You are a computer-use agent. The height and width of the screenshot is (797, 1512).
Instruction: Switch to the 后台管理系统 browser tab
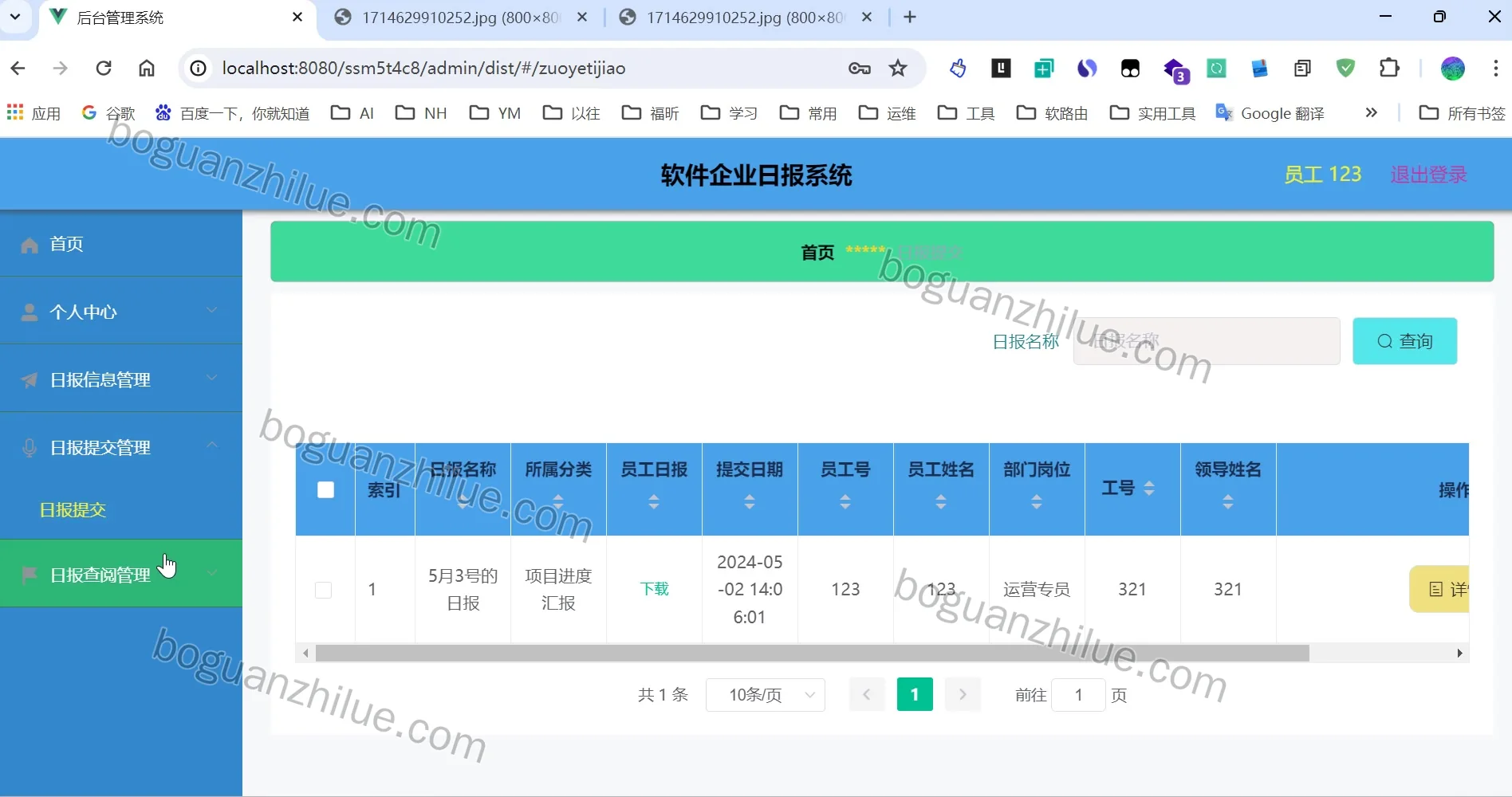pos(177,18)
